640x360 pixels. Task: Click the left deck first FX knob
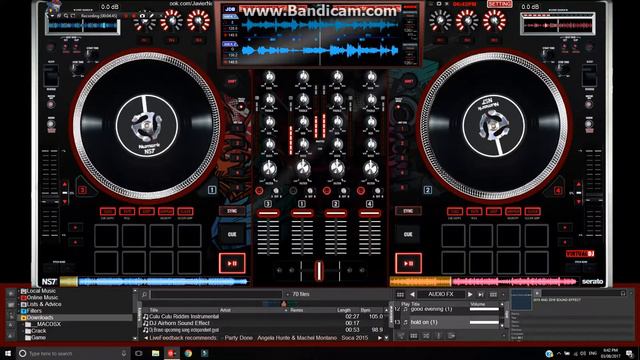click(x=144, y=21)
